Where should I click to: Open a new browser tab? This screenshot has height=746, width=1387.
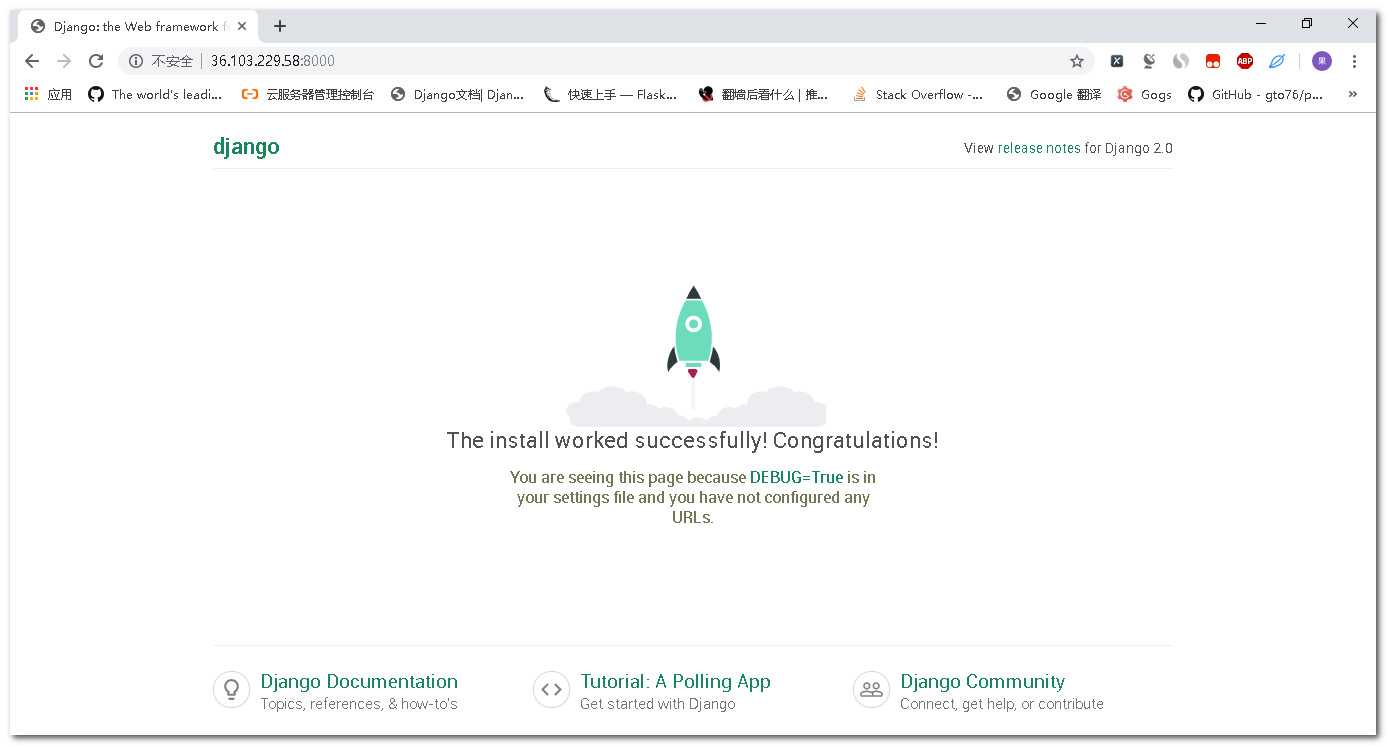[x=280, y=26]
